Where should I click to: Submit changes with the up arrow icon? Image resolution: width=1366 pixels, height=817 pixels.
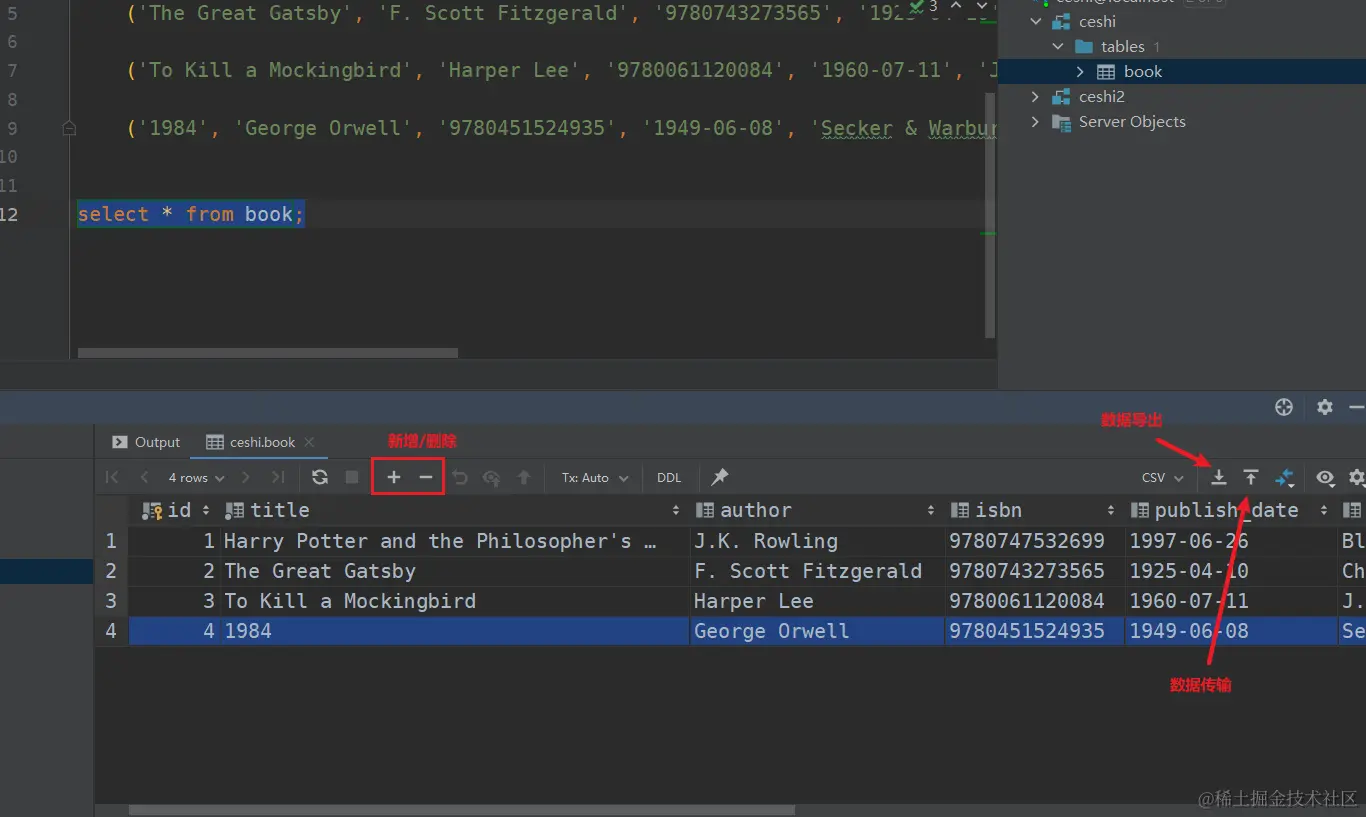(x=524, y=478)
